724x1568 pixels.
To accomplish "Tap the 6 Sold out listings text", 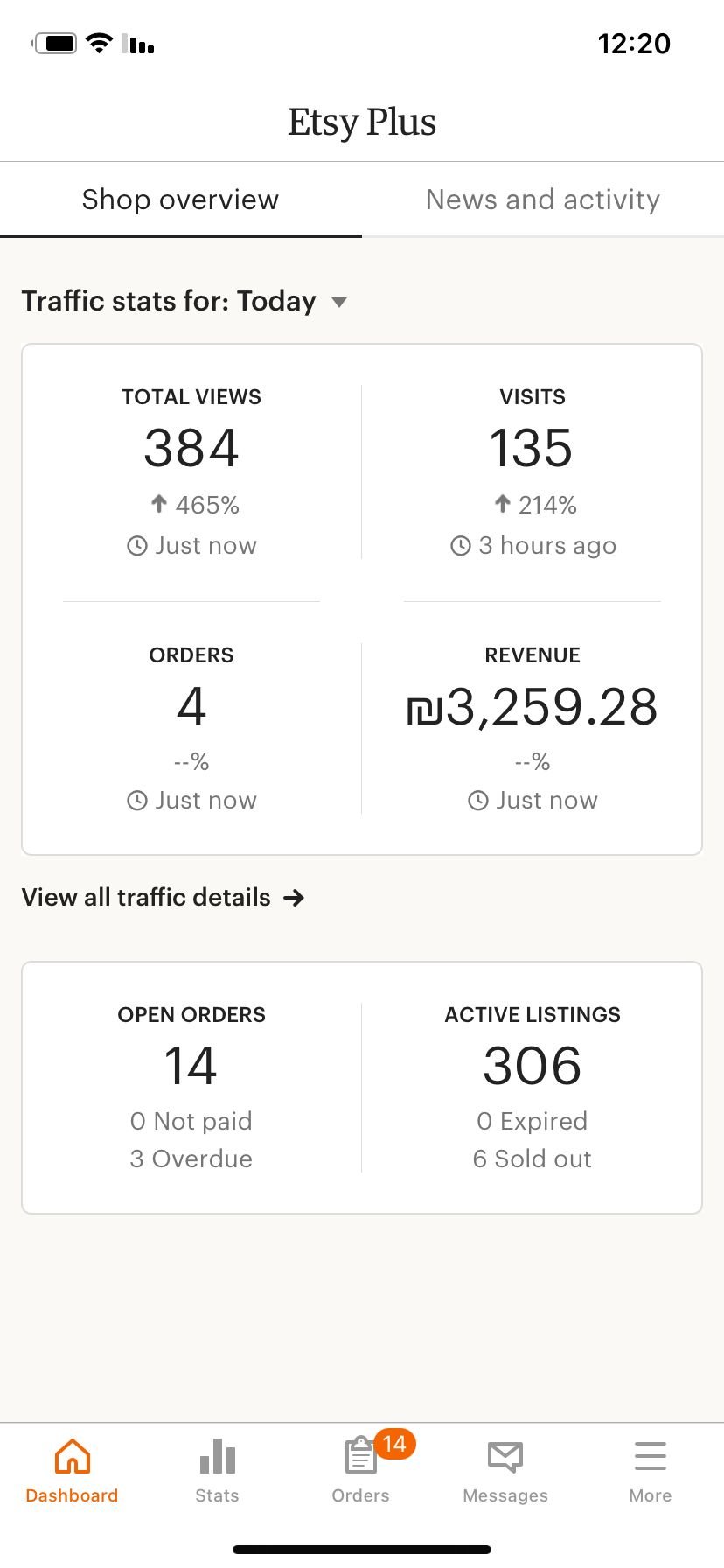I will (x=533, y=1158).
